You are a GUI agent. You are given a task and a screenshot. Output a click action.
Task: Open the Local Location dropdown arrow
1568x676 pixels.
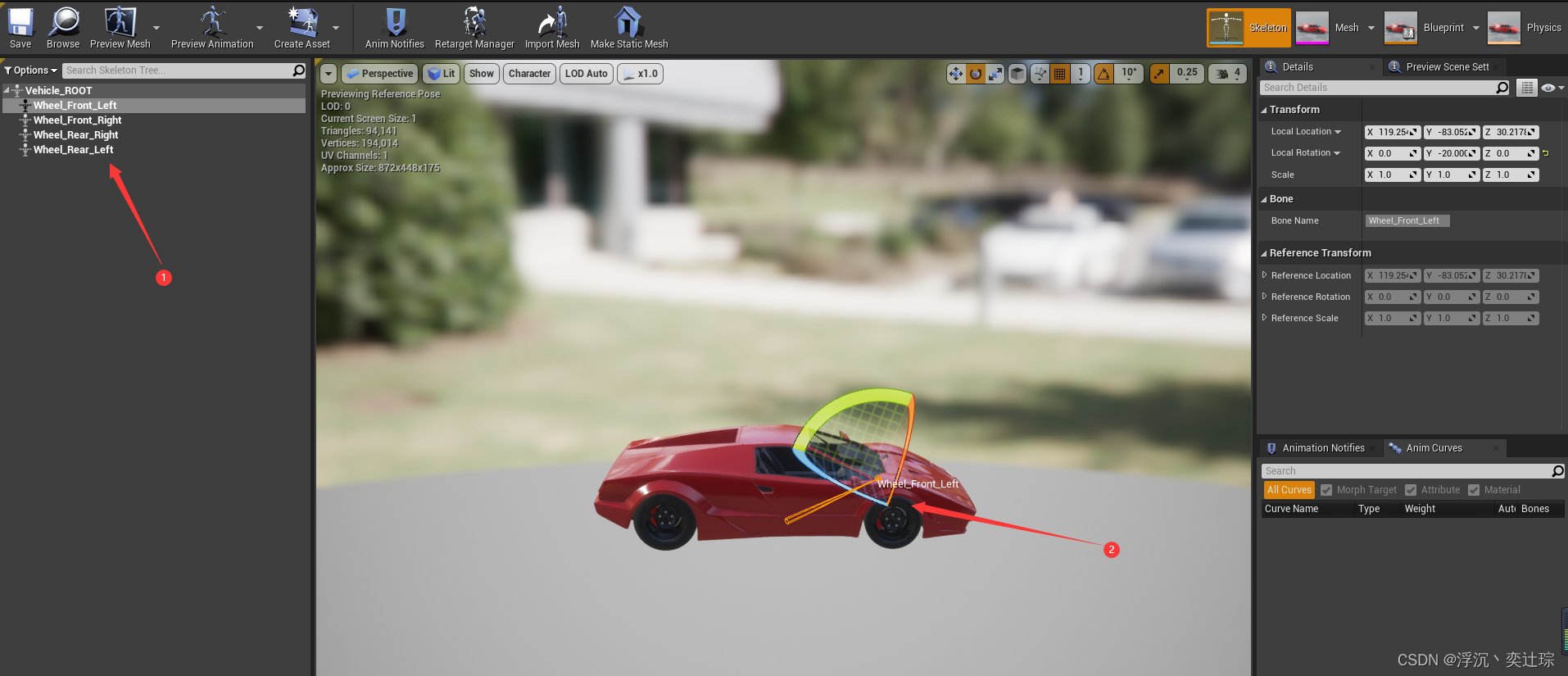point(1338,132)
